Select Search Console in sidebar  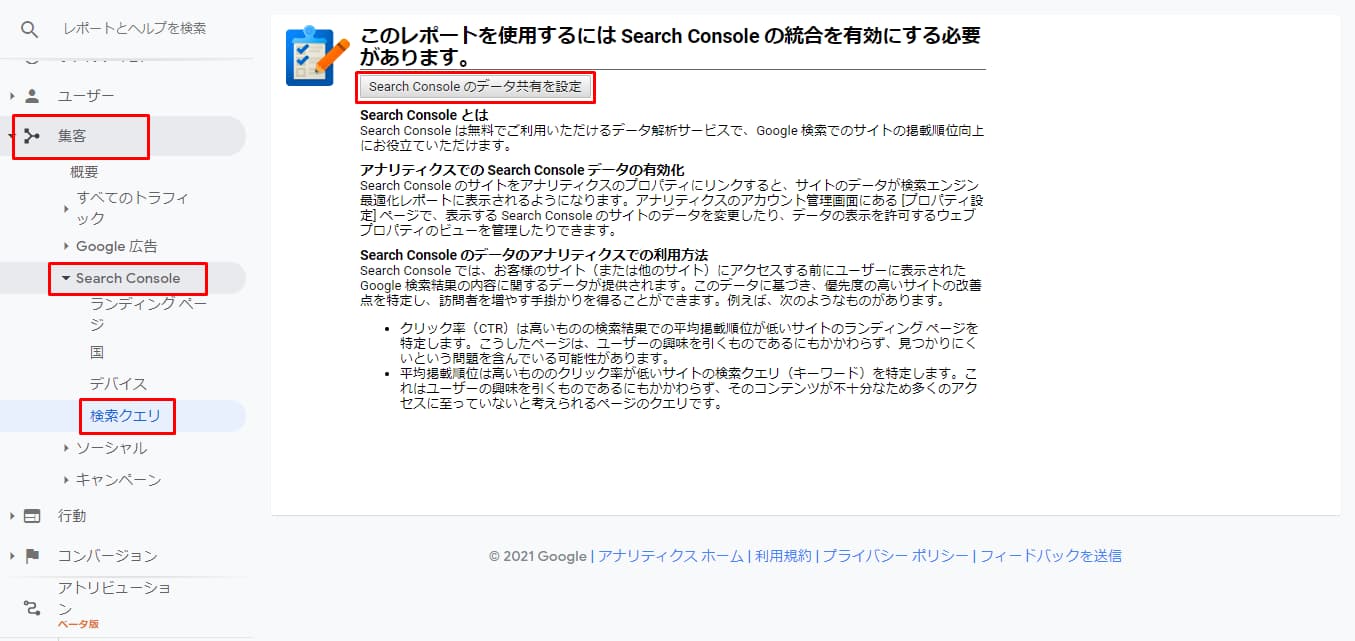click(x=128, y=278)
